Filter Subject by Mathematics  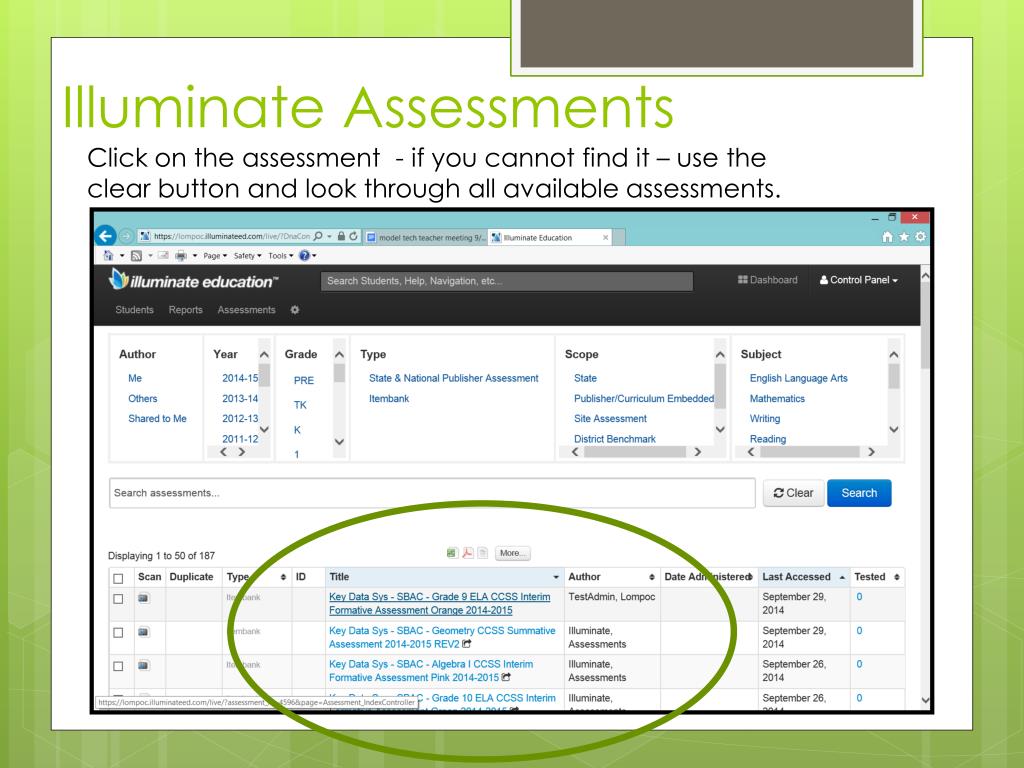(x=777, y=398)
